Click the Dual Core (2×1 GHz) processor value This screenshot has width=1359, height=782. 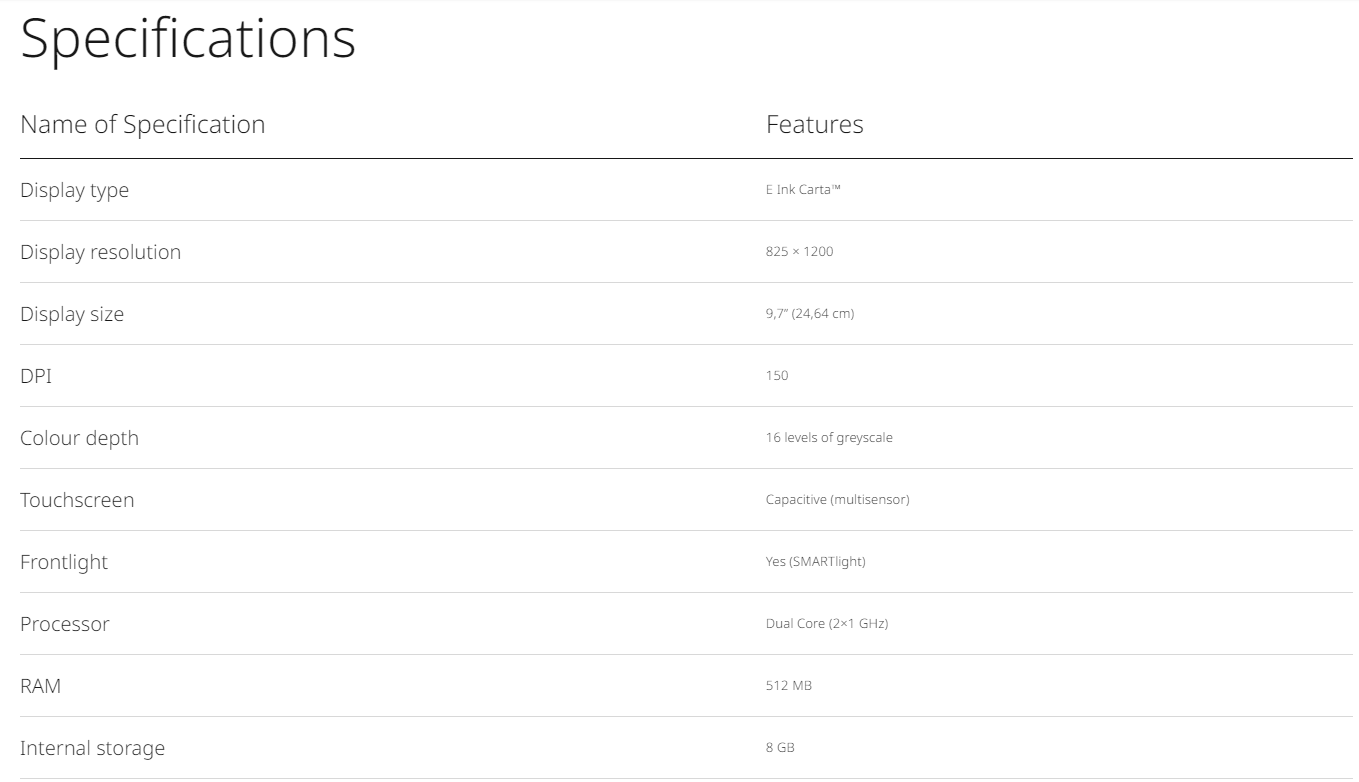tap(827, 624)
